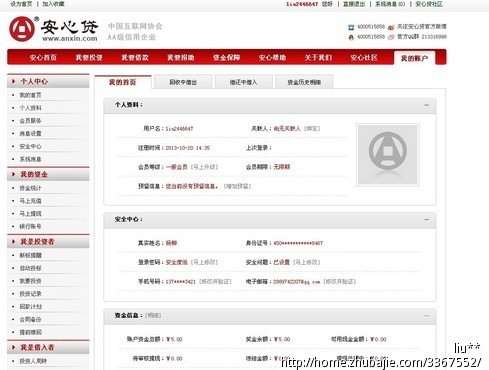Open 消息设置 in the sidebar
The width and height of the screenshot is (489, 370).
coord(30,134)
